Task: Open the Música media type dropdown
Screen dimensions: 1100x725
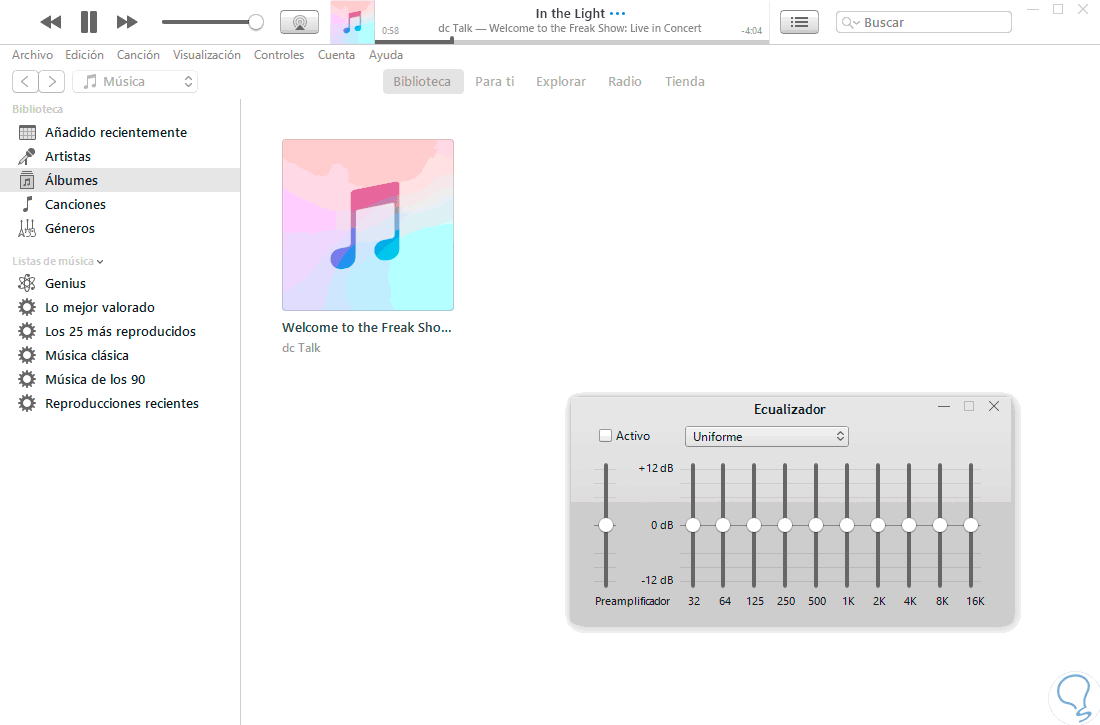Action: 135,81
